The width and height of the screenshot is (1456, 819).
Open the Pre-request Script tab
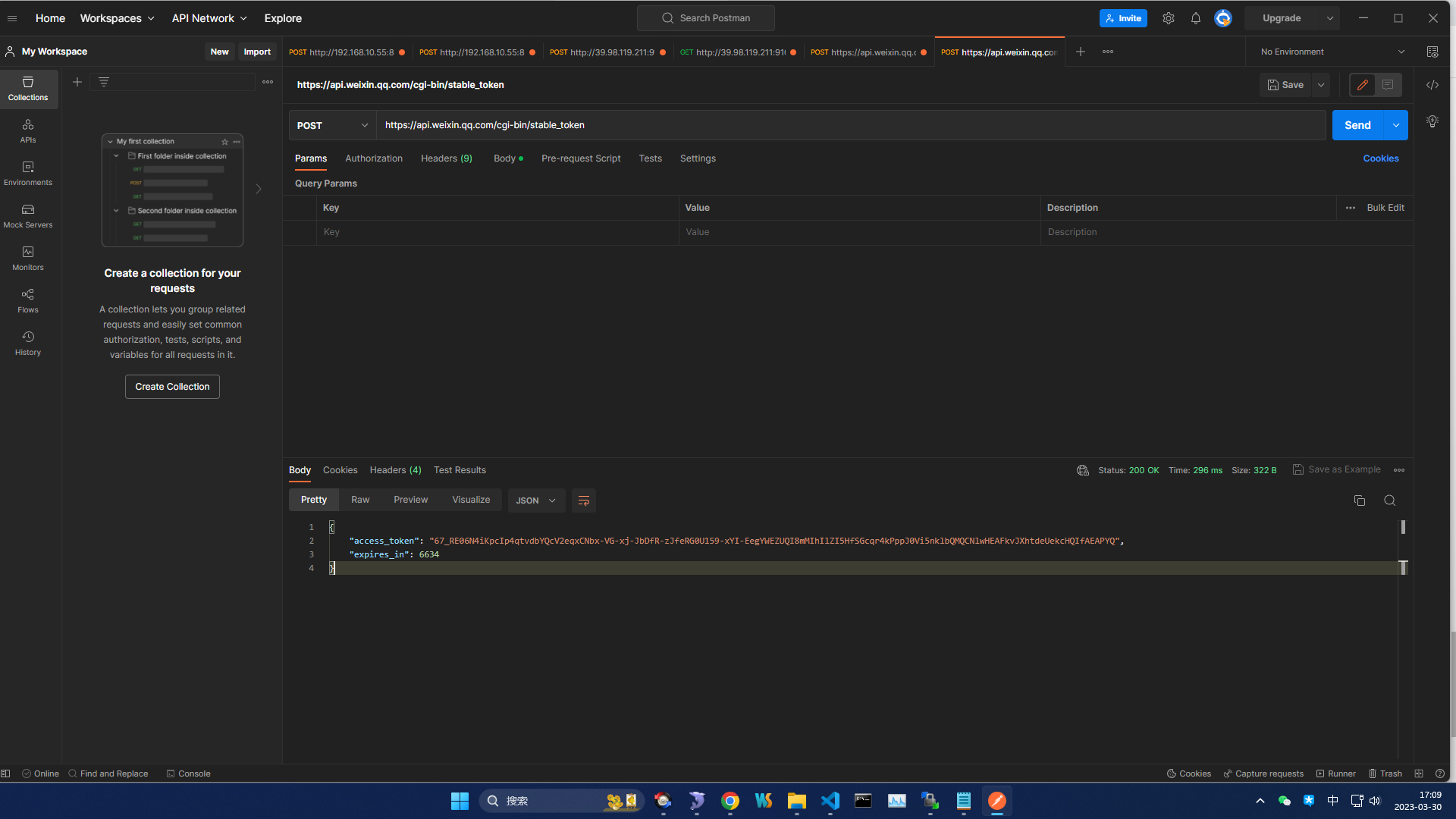[x=581, y=158]
